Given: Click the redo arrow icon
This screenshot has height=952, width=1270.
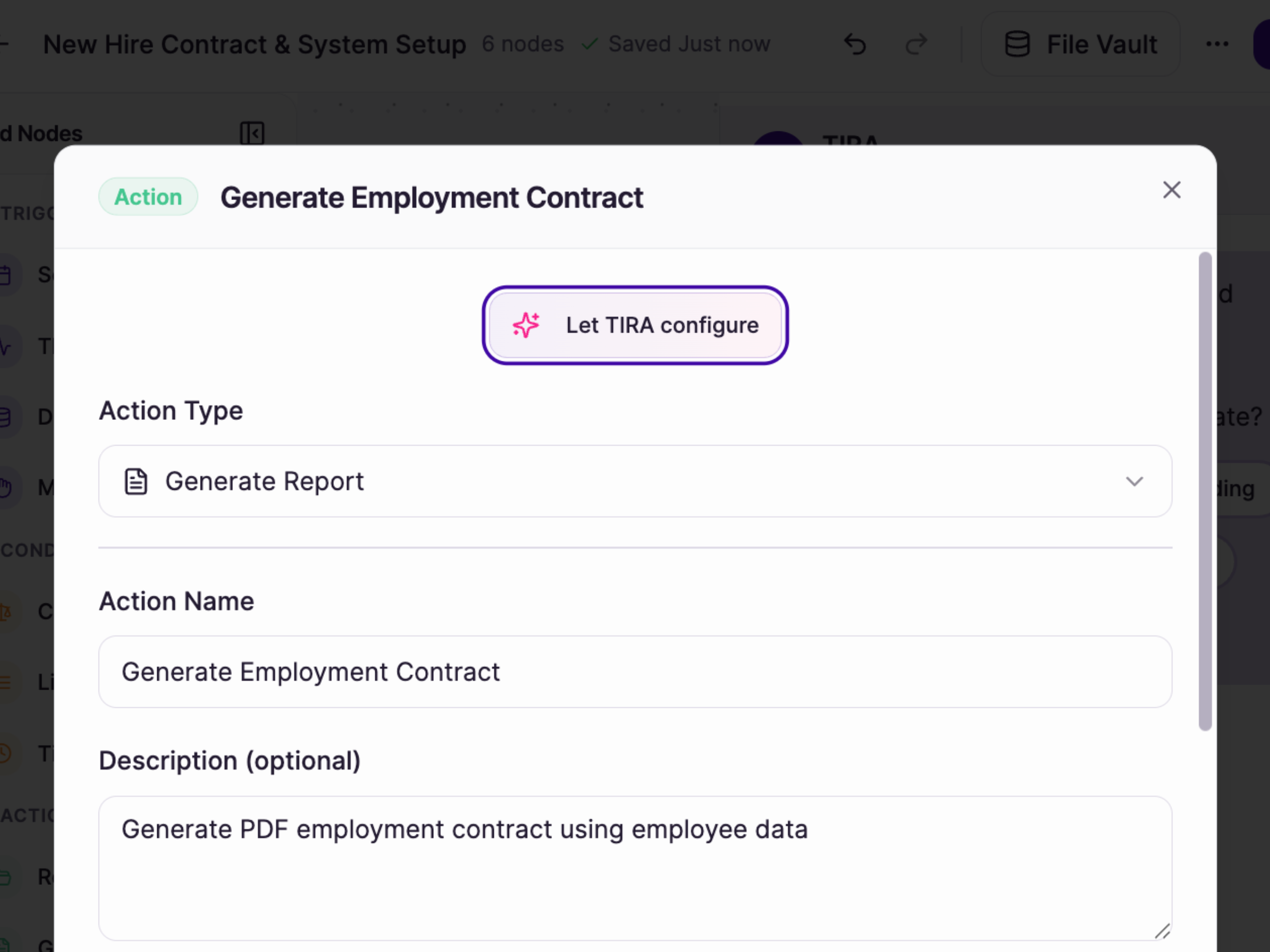Looking at the screenshot, I should (x=916, y=44).
